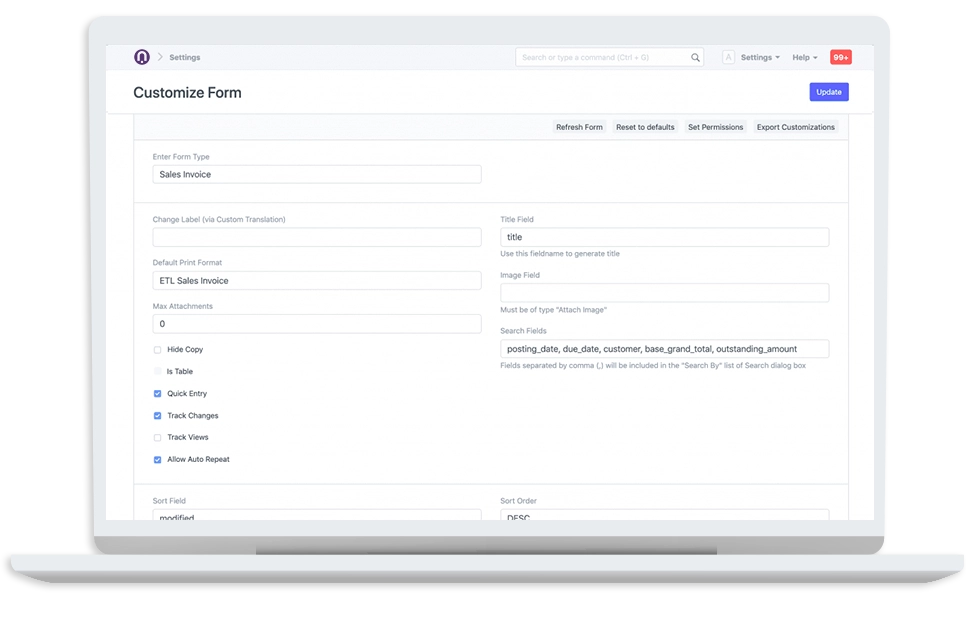
Task: Open the Enter Form Type selector
Action: 316,174
